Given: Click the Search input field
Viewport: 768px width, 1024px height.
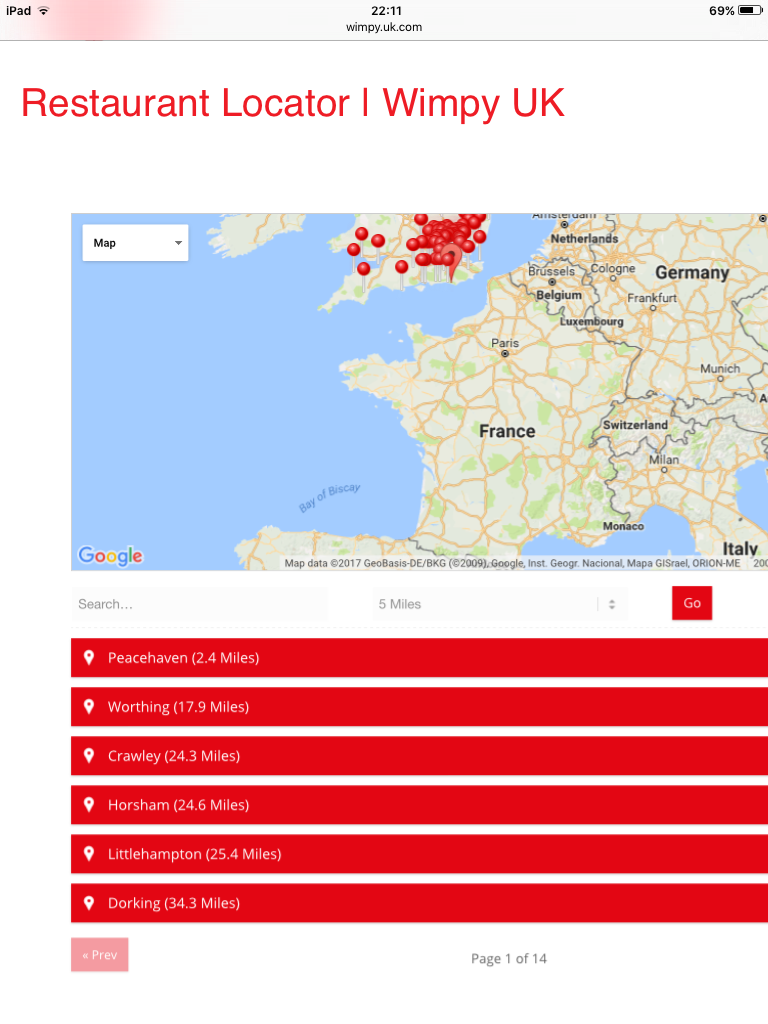Looking at the screenshot, I should coord(199,604).
